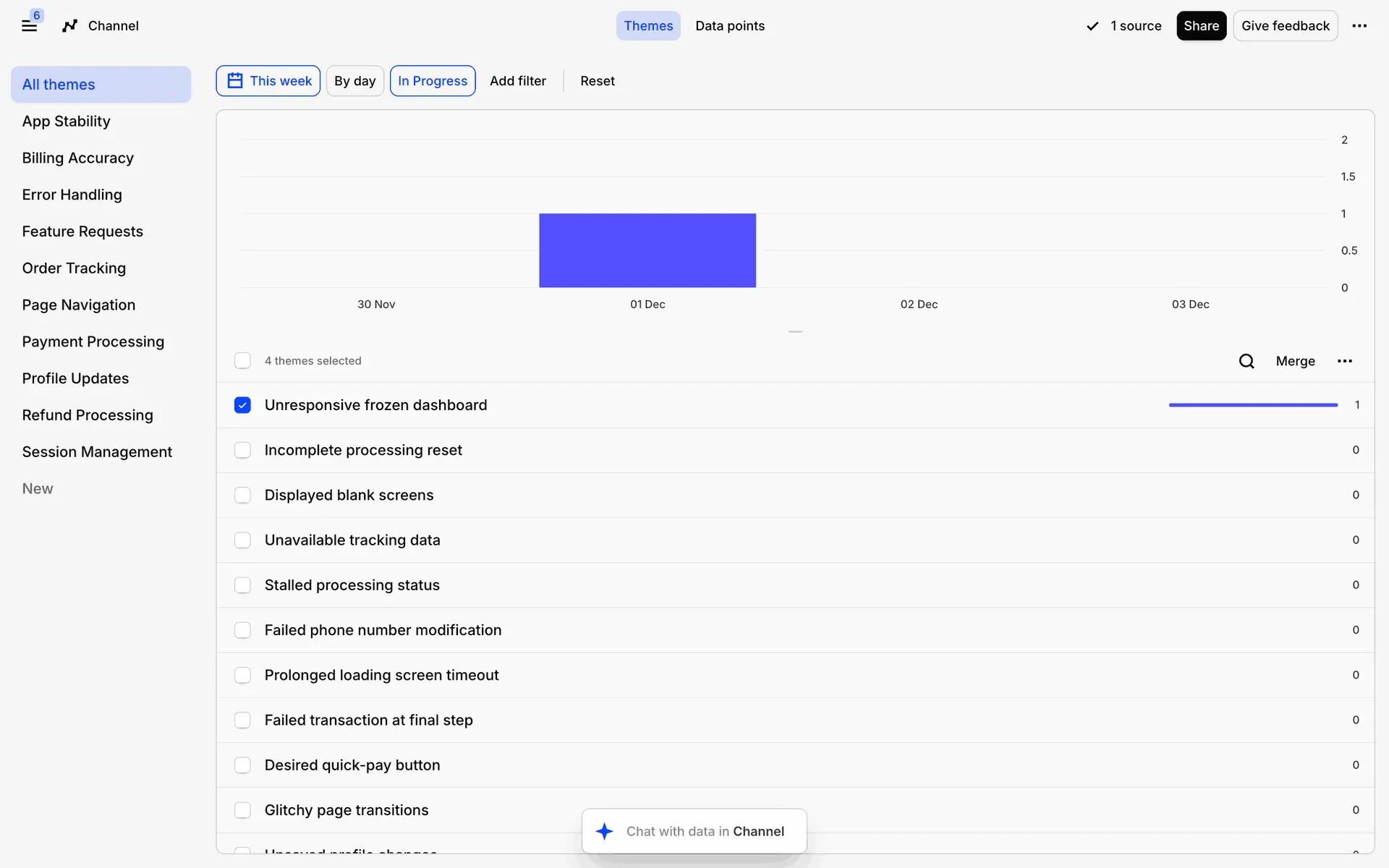The image size is (1389, 868).
Task: Click the calendar icon in This week filter
Action: [x=235, y=81]
